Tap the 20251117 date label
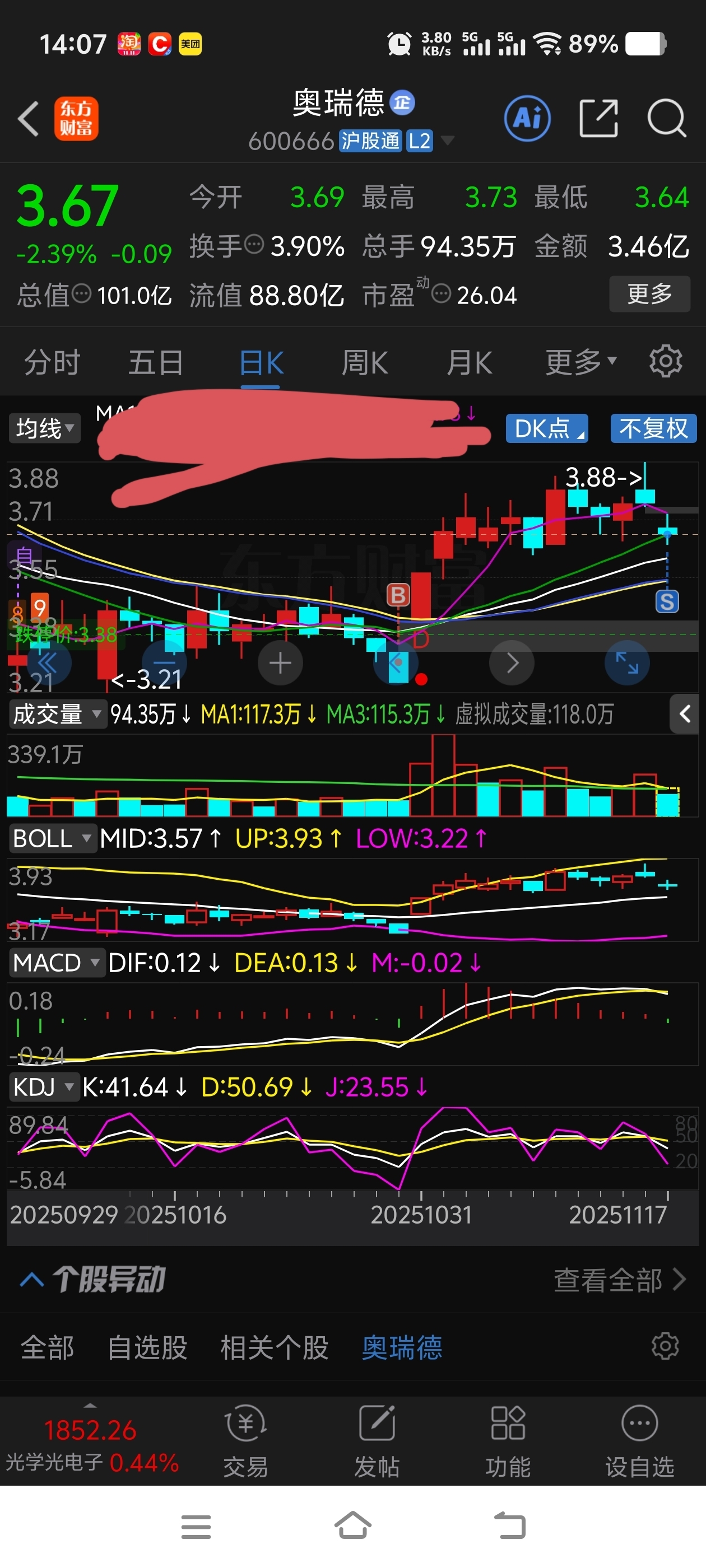 pyautogui.click(x=617, y=1215)
